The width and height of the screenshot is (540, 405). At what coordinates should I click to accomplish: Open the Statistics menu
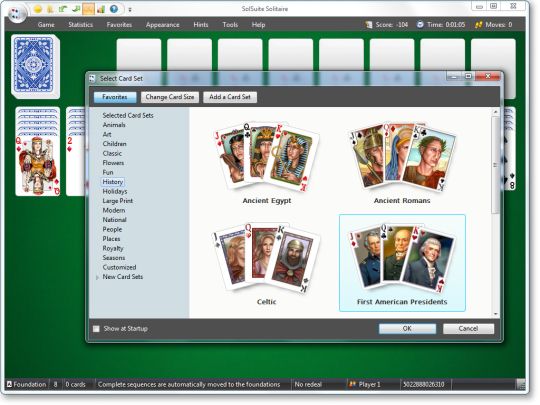tap(81, 25)
